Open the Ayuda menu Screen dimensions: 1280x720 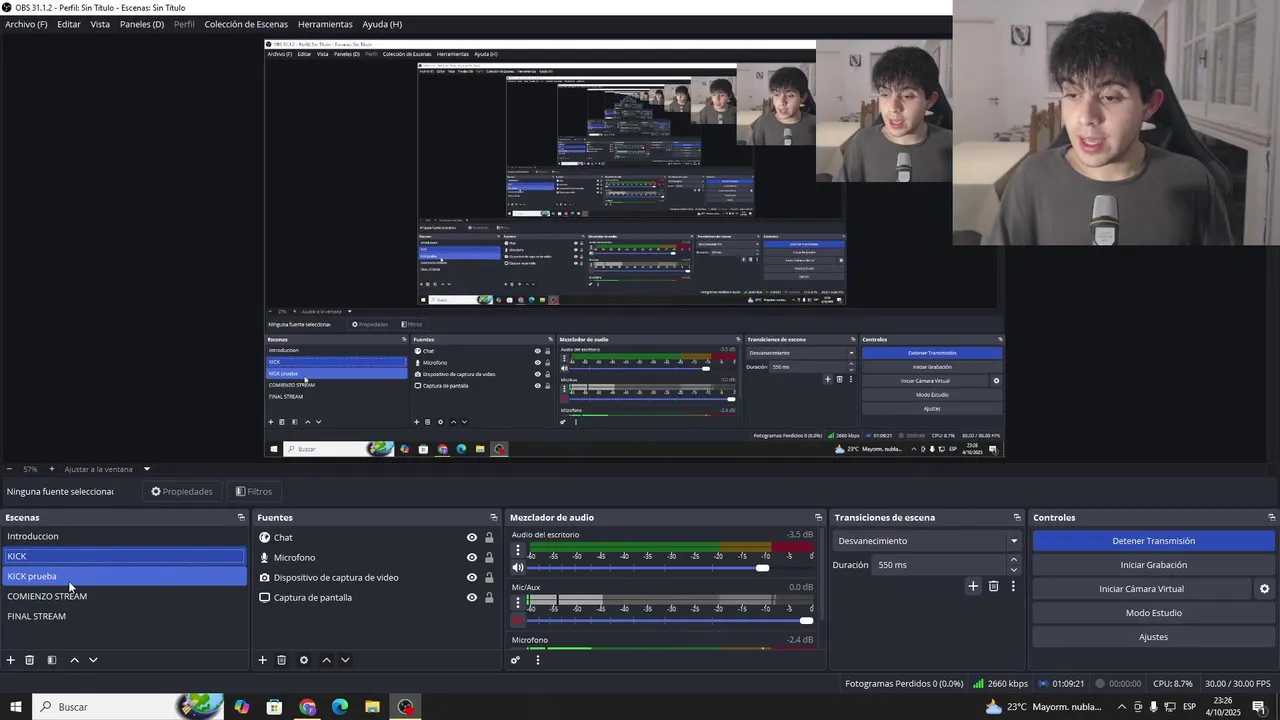(x=382, y=24)
